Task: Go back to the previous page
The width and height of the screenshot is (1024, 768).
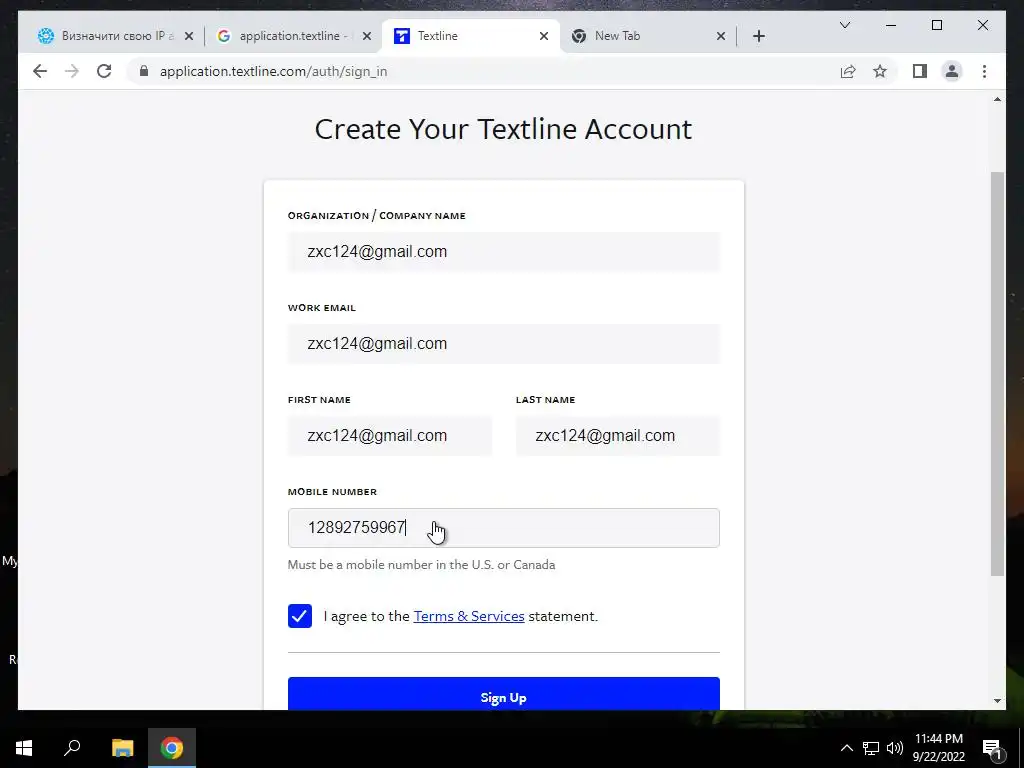Action: tap(40, 71)
